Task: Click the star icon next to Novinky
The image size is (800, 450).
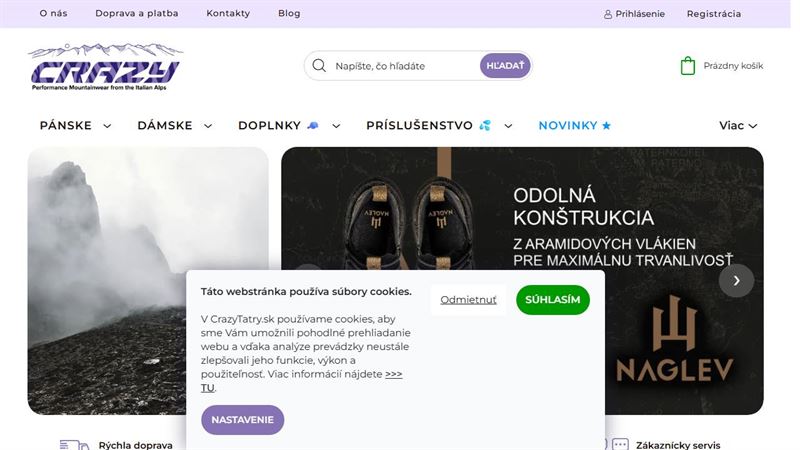Action: point(606,126)
